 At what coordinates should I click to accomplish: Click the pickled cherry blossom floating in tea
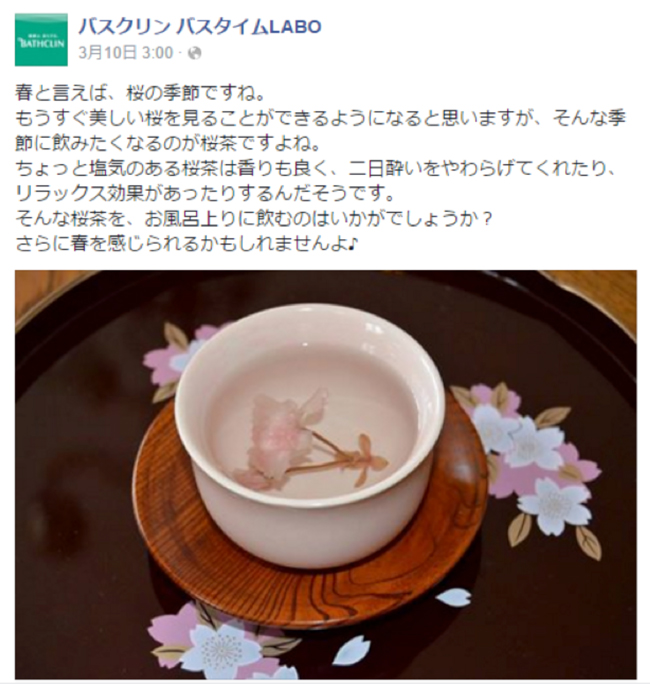click(x=305, y=441)
